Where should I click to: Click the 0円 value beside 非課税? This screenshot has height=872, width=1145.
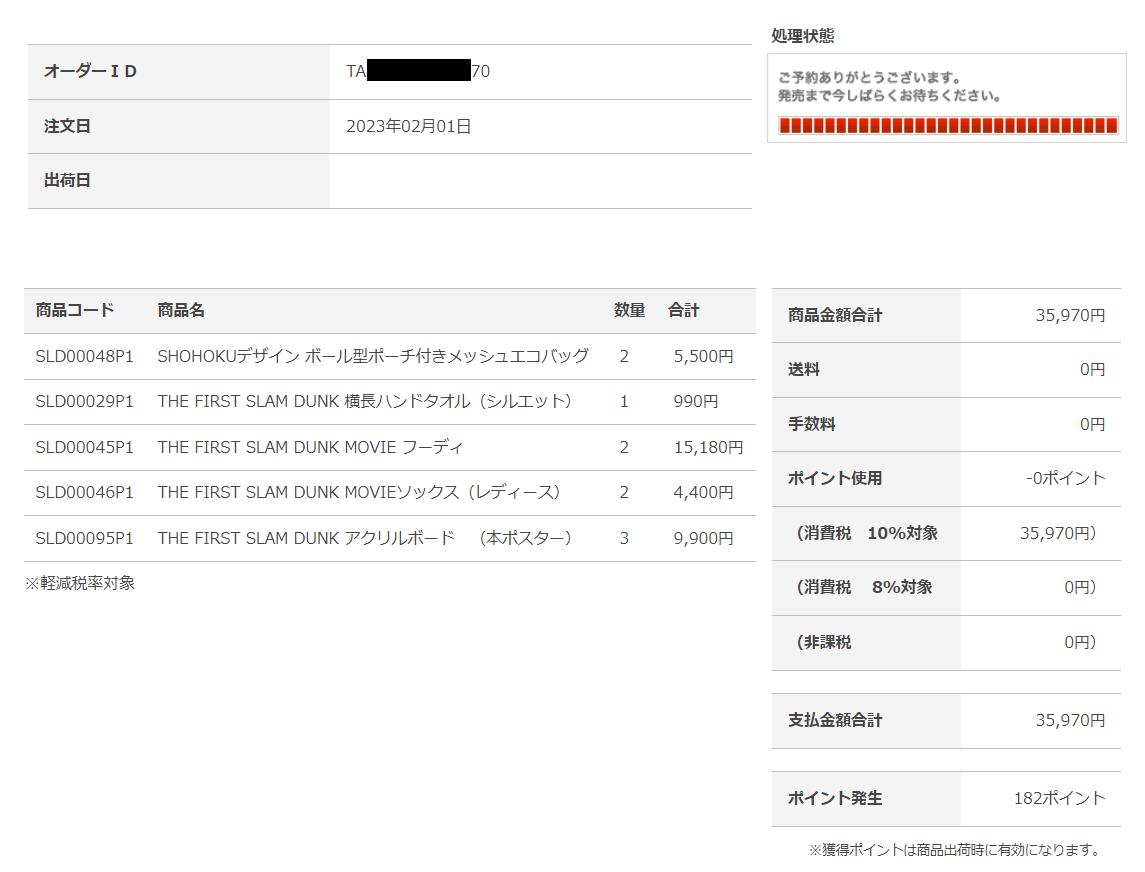[1080, 642]
